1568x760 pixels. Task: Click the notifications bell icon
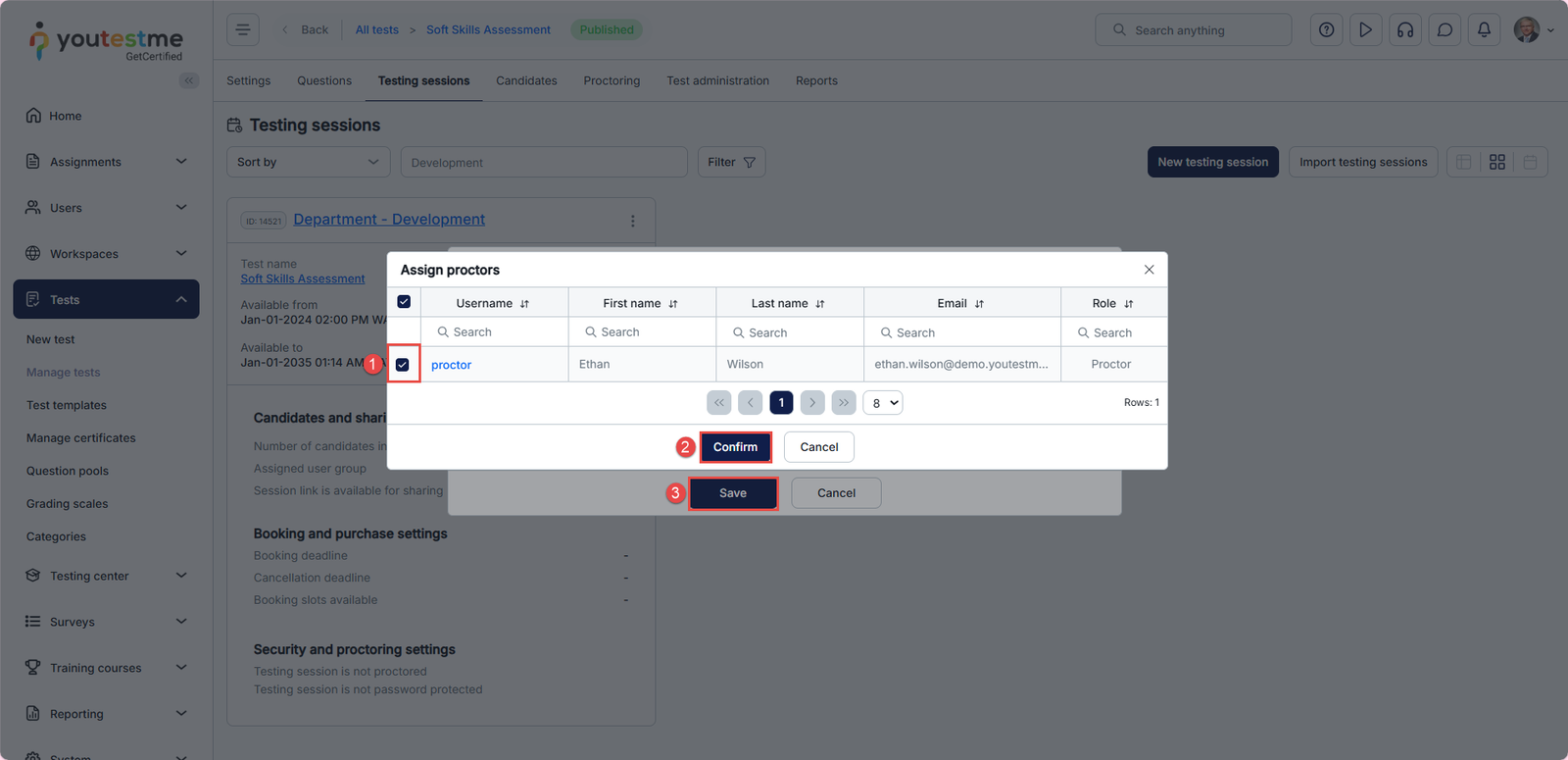point(1484,30)
